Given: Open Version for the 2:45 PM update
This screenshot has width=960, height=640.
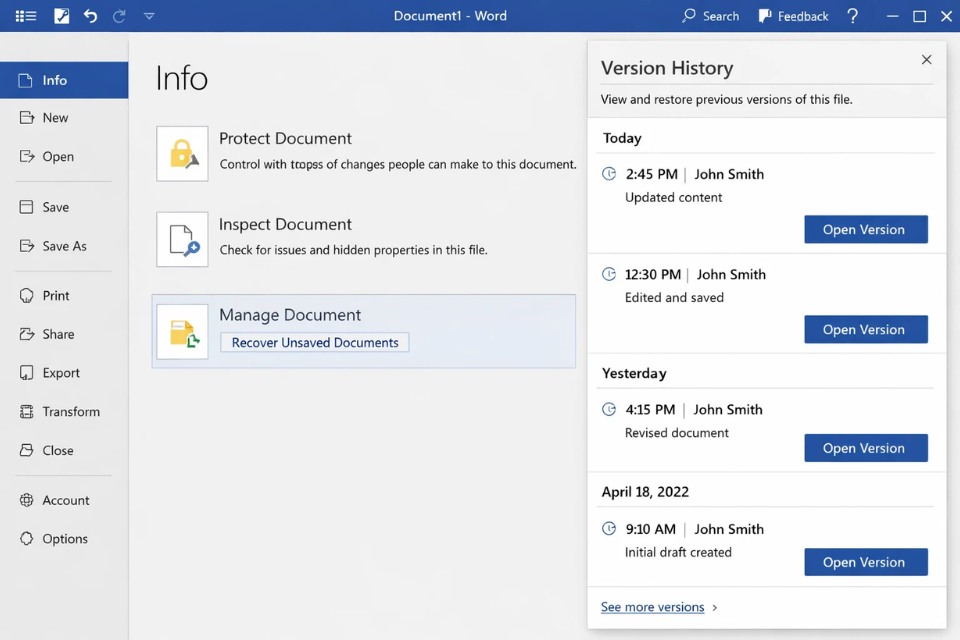Looking at the screenshot, I should (866, 229).
